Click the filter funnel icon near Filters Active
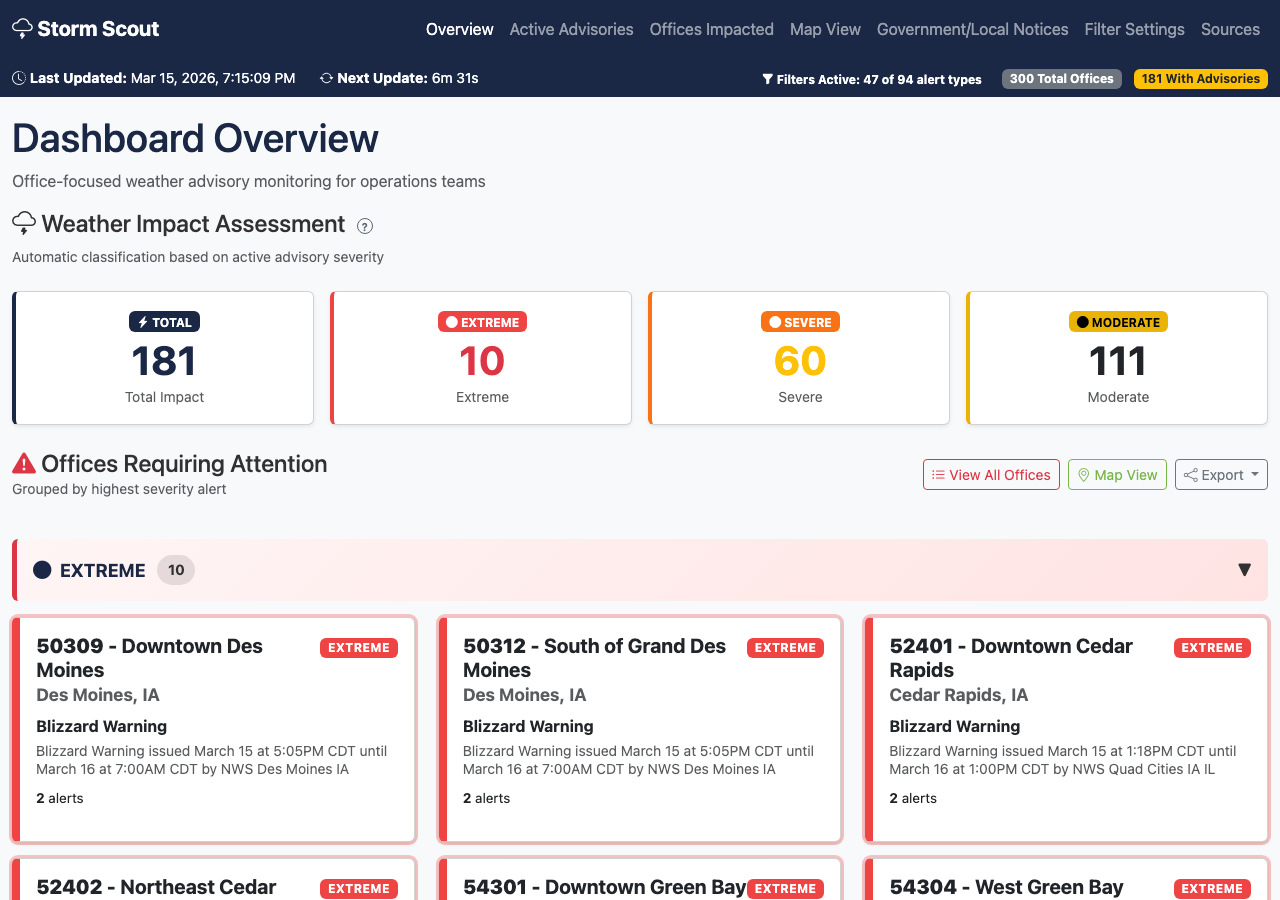 pyautogui.click(x=767, y=79)
